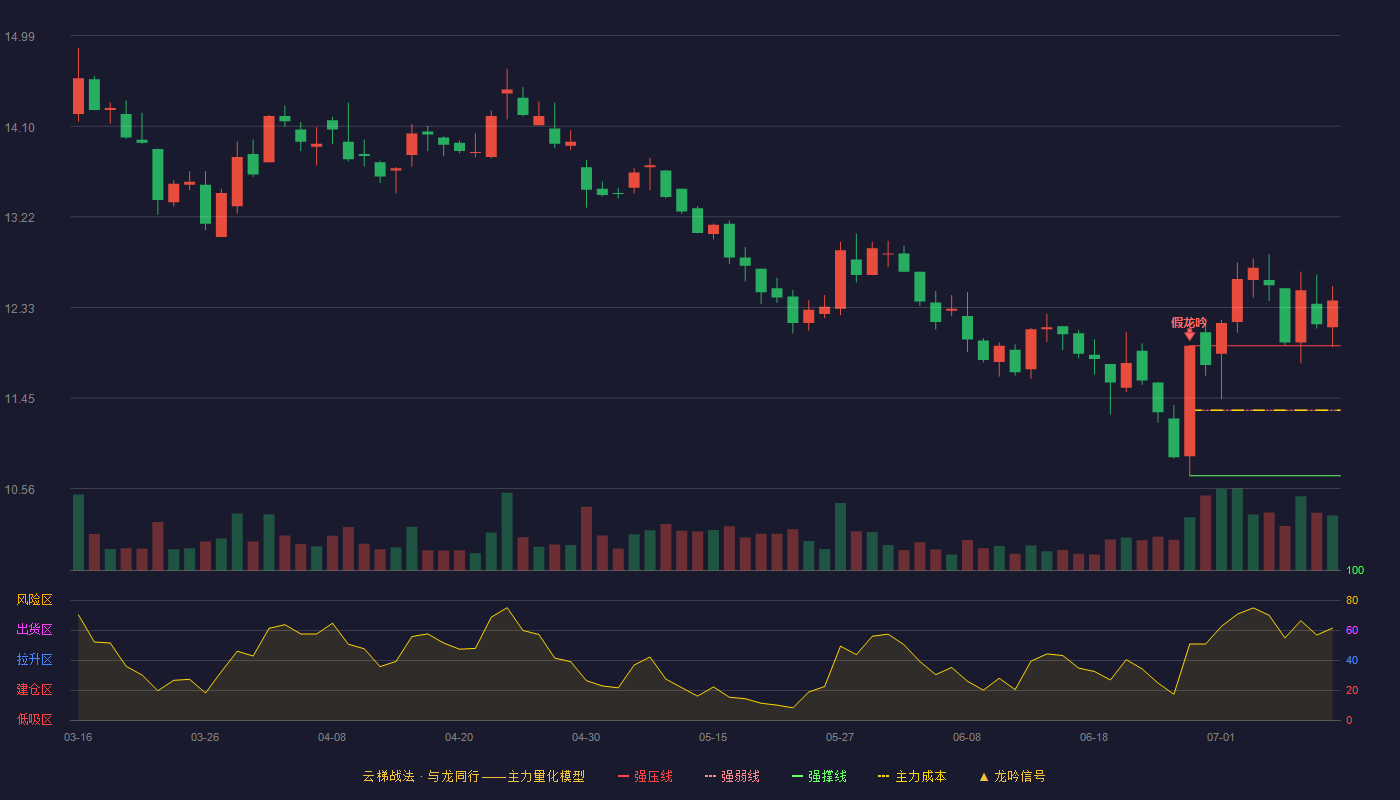Click the 04-30 date label
1400x800 pixels.
[586, 737]
